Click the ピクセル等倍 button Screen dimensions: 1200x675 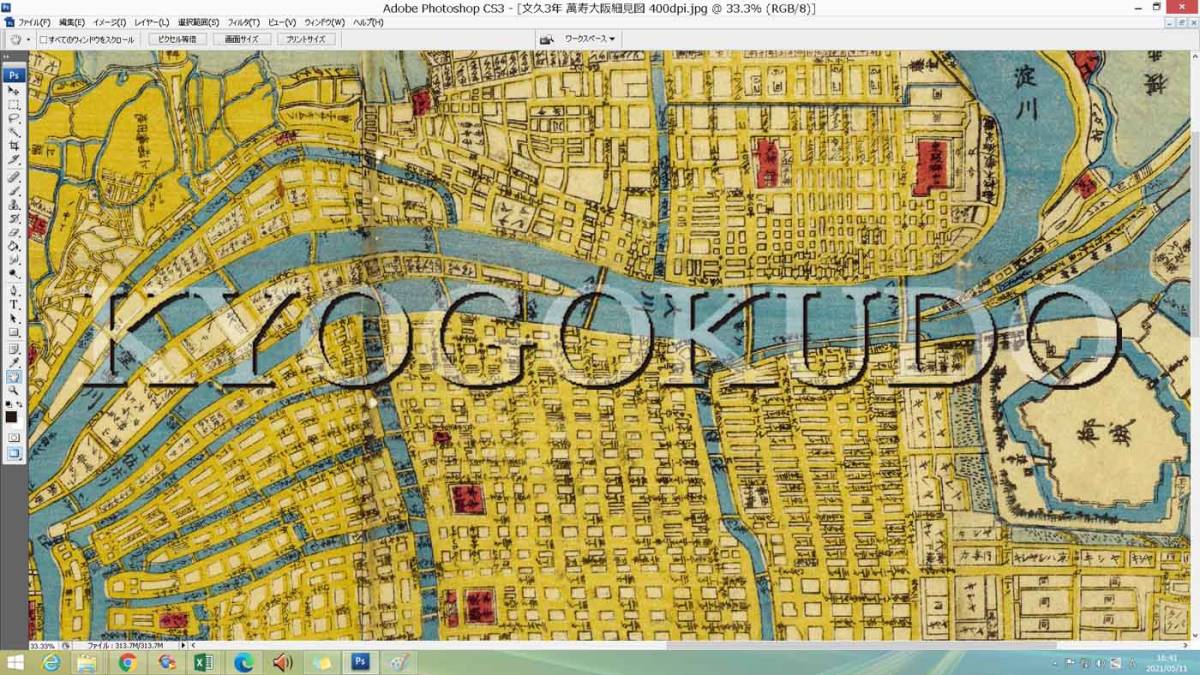[x=178, y=39]
